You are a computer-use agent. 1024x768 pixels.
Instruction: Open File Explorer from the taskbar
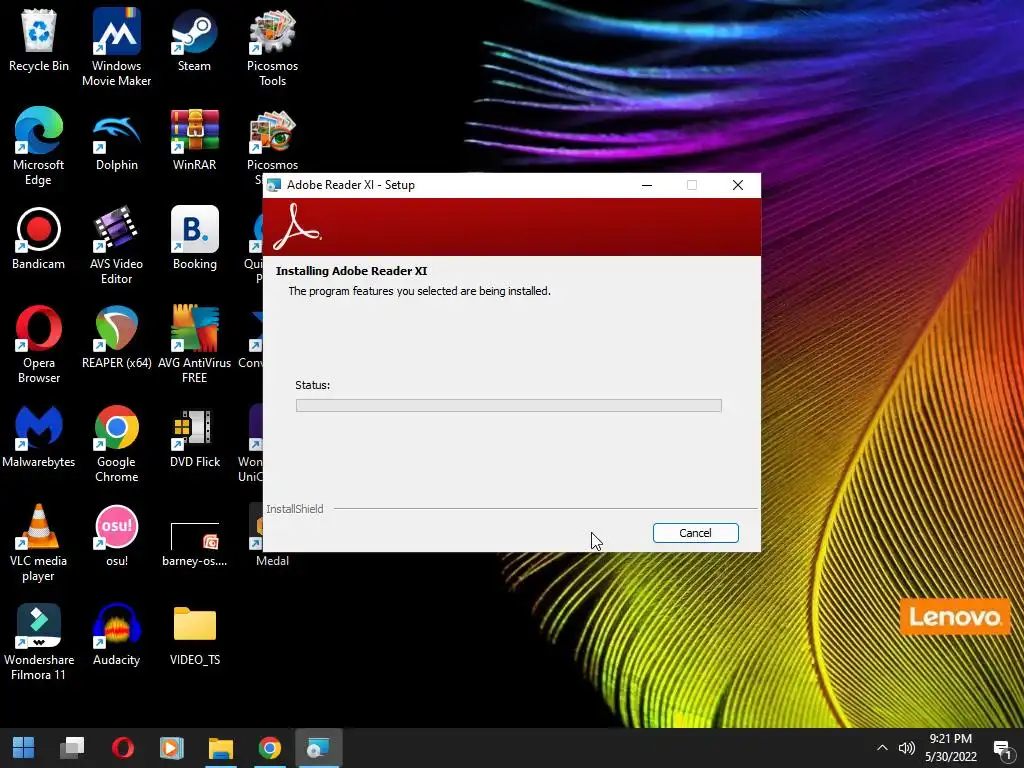point(221,748)
